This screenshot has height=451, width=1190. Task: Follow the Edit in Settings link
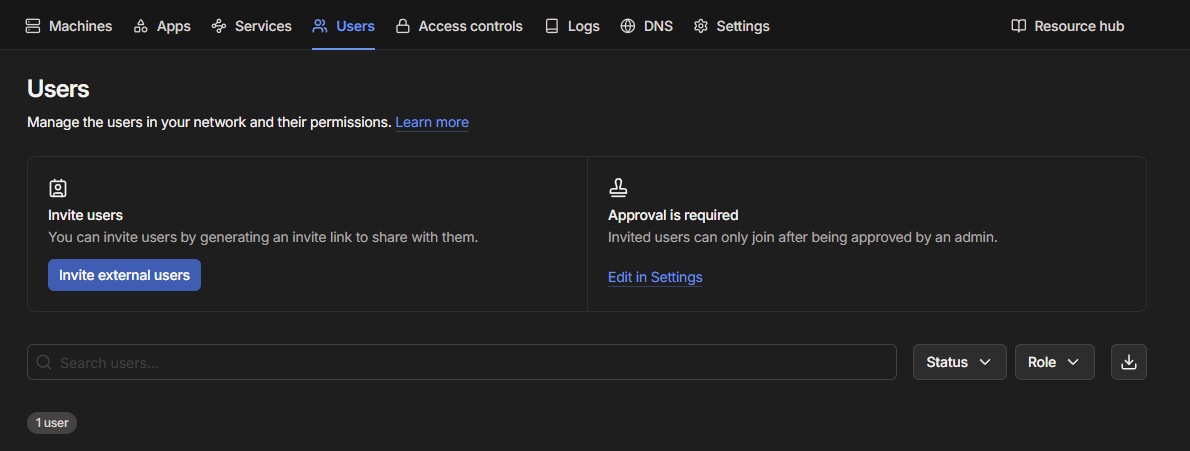coord(655,277)
